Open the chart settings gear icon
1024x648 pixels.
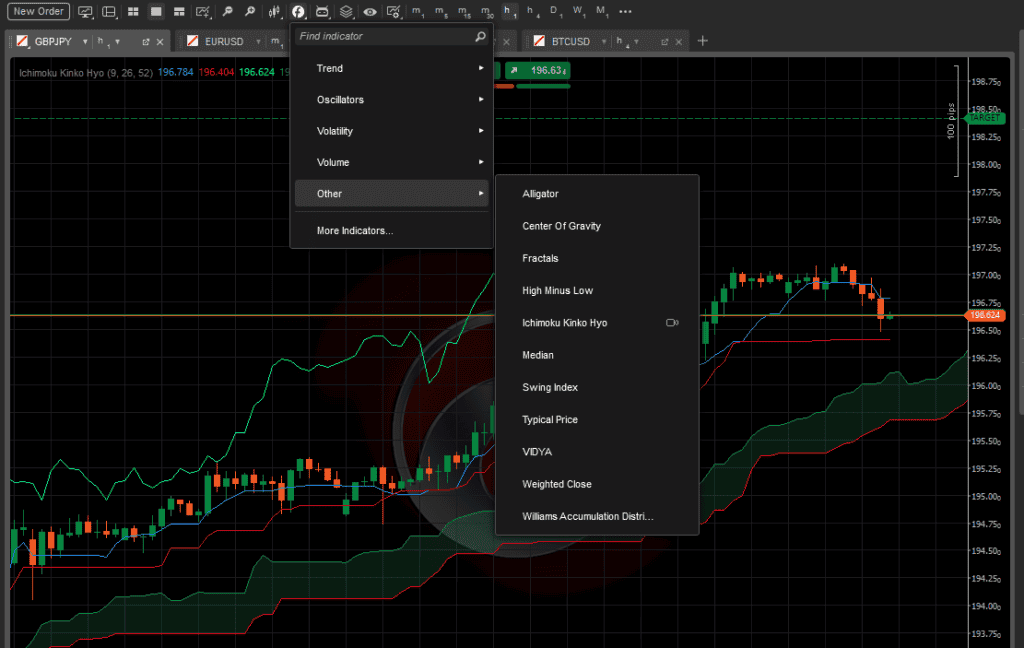393,12
